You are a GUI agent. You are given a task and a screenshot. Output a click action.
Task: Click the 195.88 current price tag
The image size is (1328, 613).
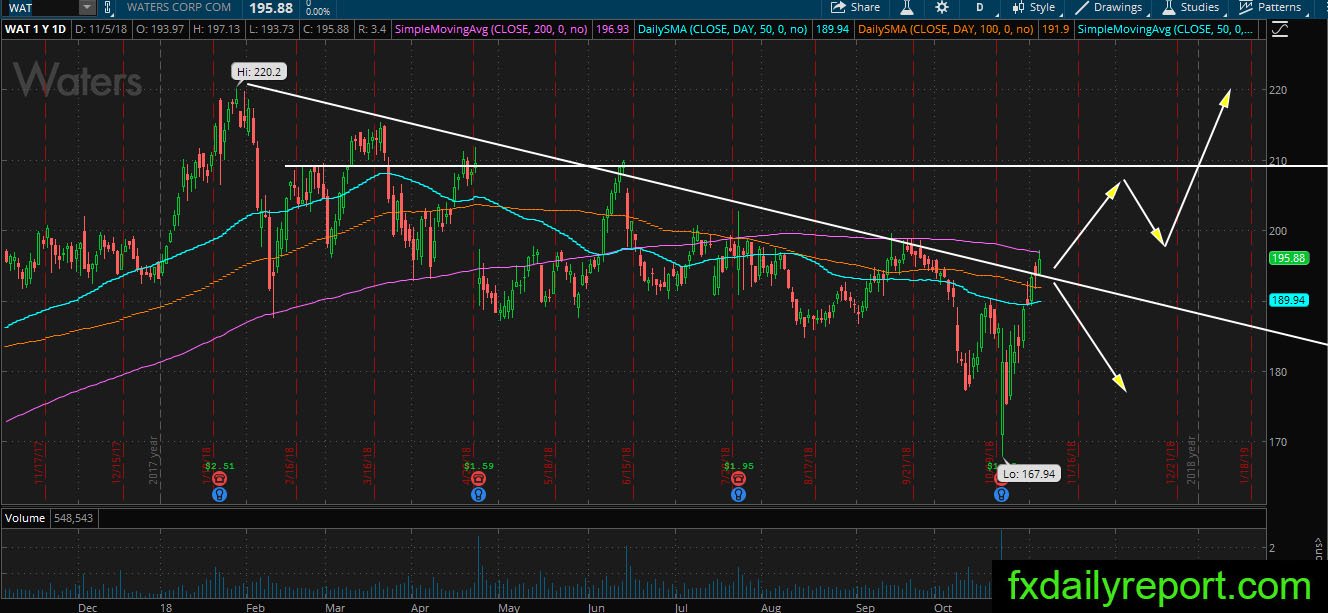pyautogui.click(x=1288, y=258)
